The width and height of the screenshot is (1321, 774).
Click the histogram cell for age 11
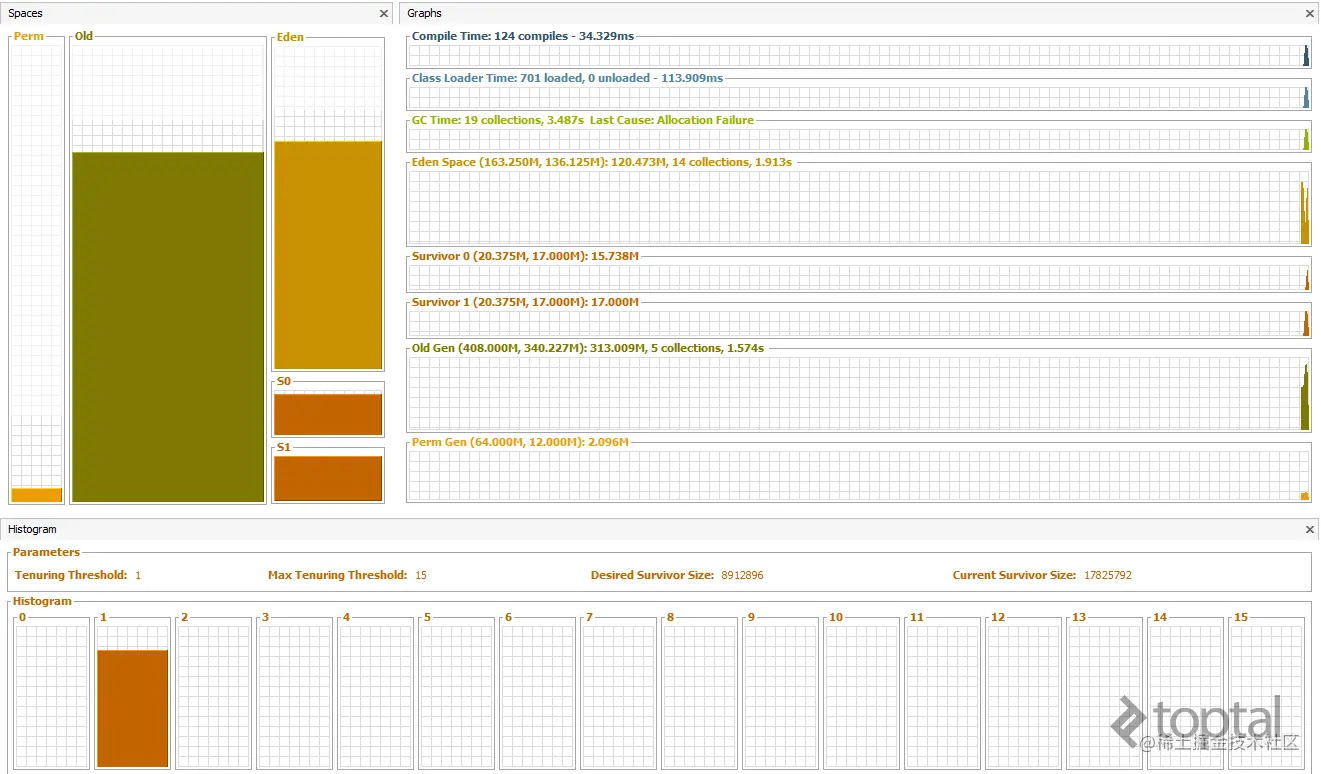(943, 696)
